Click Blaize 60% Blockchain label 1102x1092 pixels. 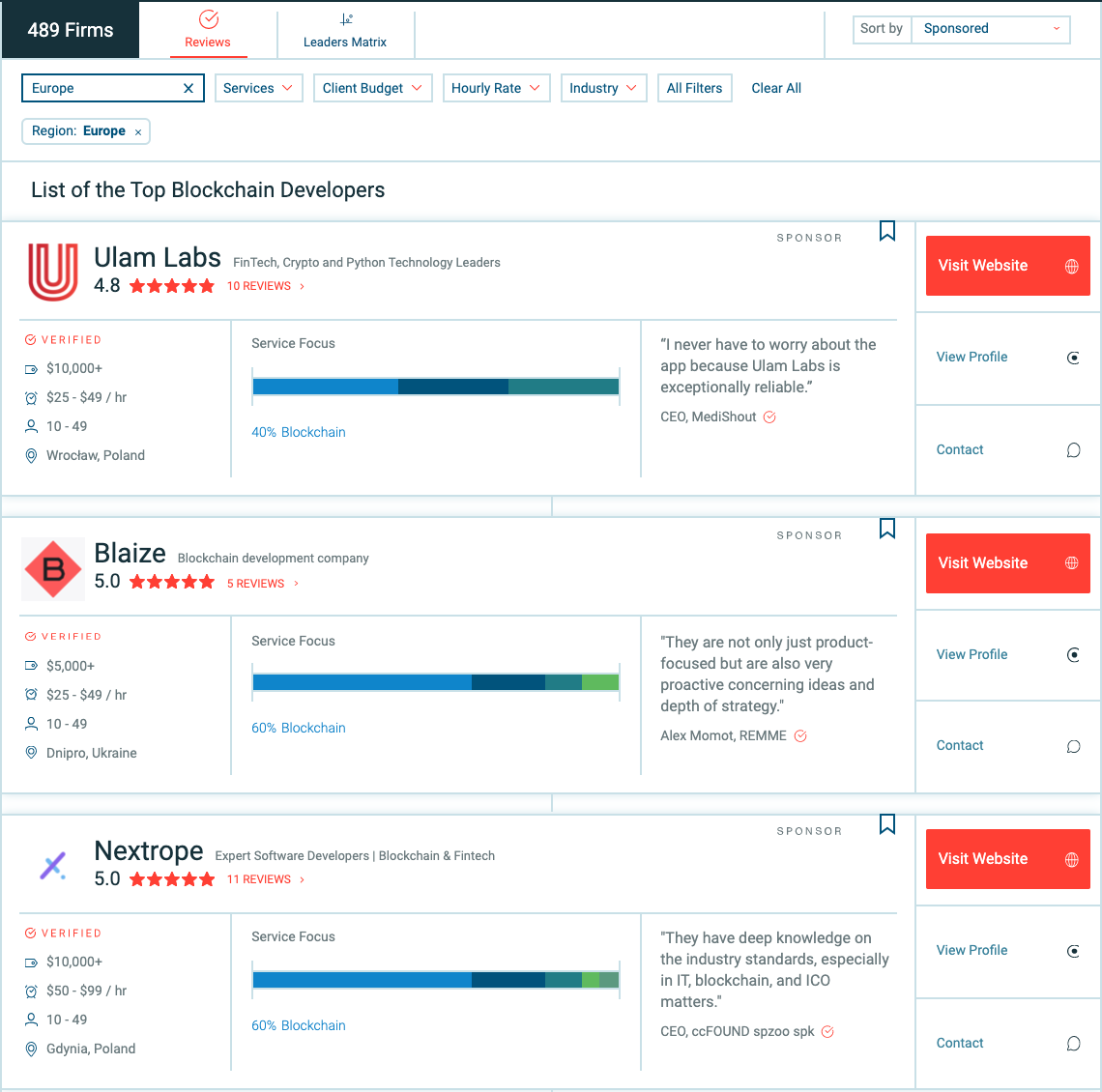click(299, 729)
